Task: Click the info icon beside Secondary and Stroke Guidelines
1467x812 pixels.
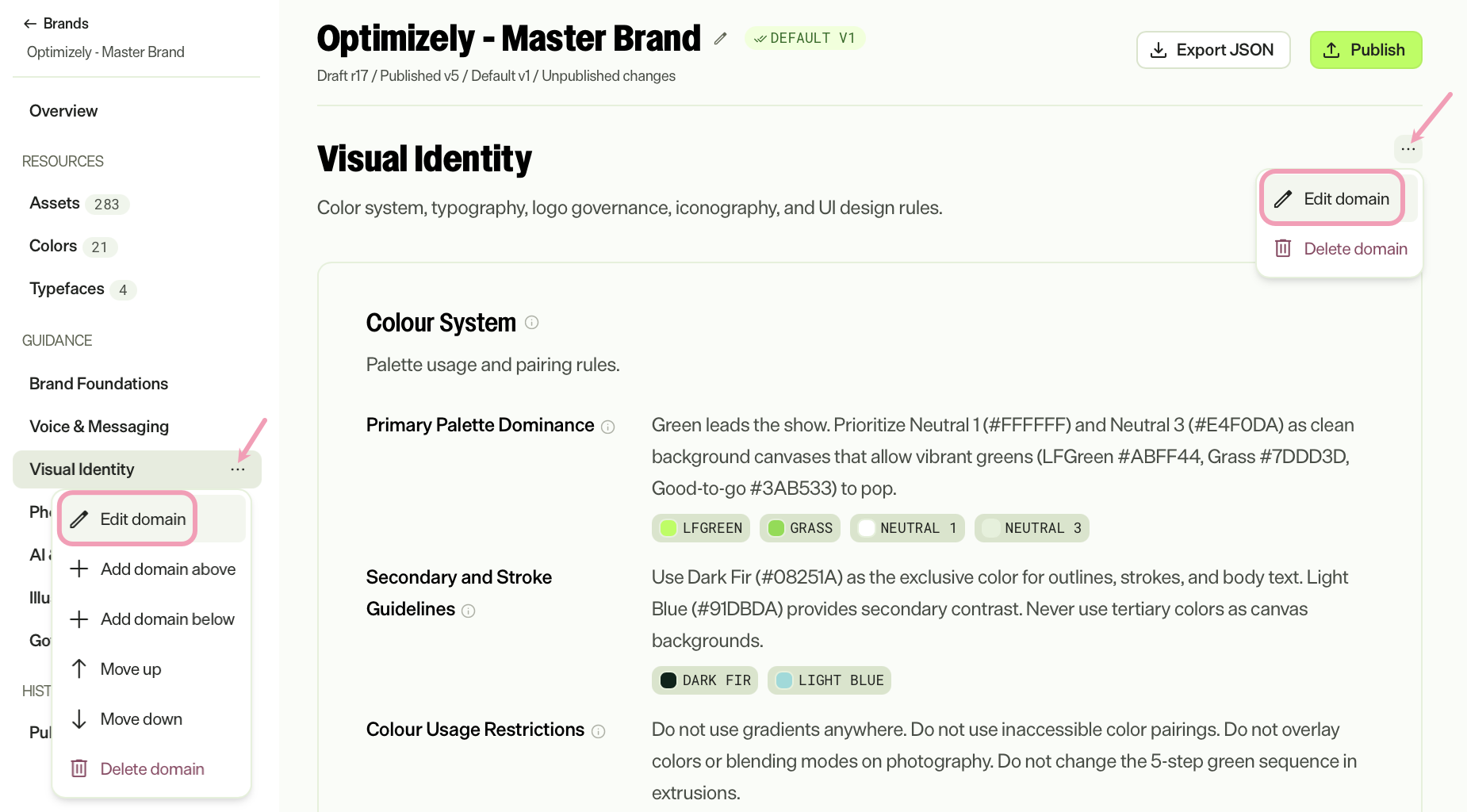Action: (469, 611)
